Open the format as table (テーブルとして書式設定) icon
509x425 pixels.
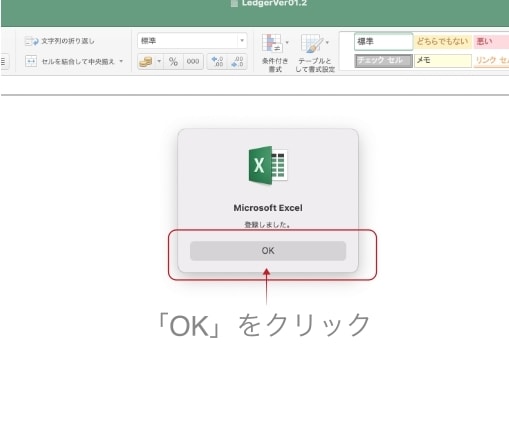click(315, 53)
